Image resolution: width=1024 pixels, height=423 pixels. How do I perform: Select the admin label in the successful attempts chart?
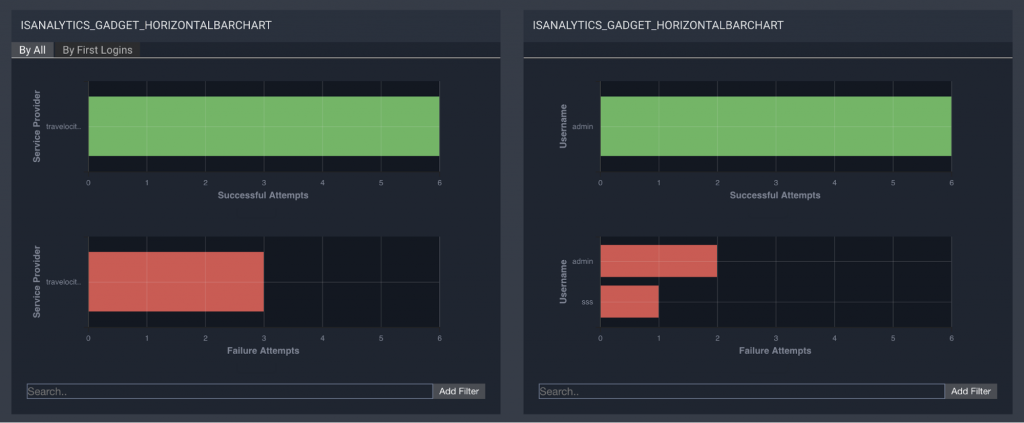click(583, 127)
